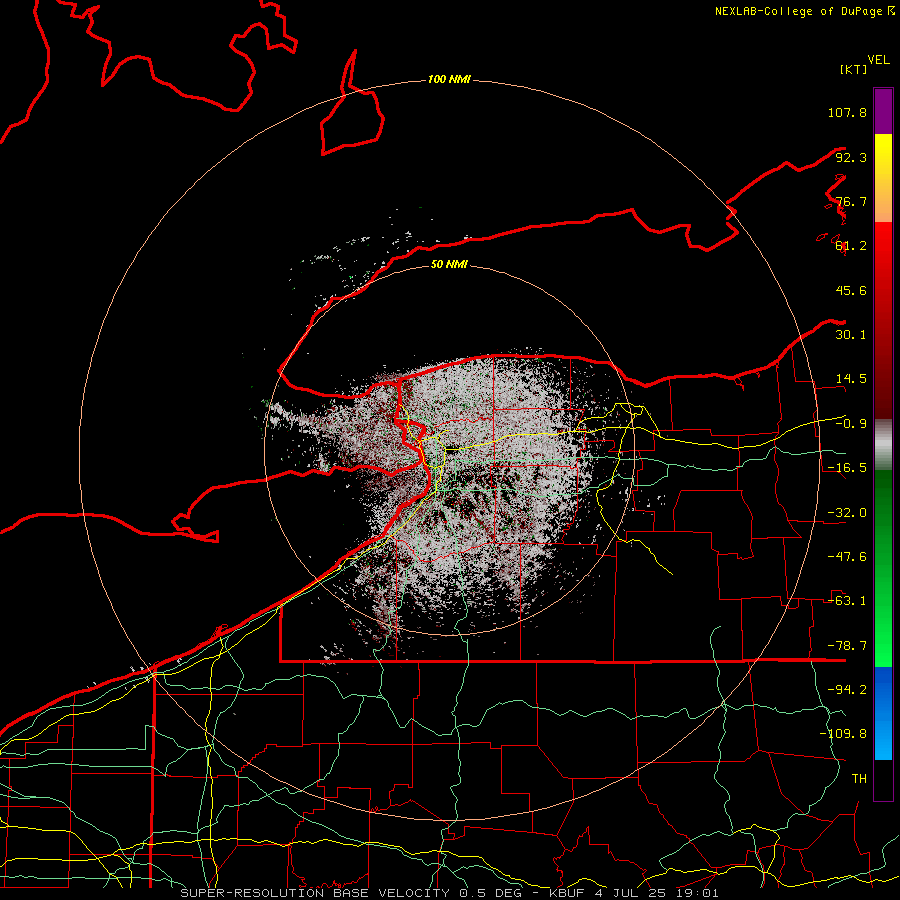The image size is (900, 900).
Task: Click the -32.0 legend value
Action: click(847, 513)
